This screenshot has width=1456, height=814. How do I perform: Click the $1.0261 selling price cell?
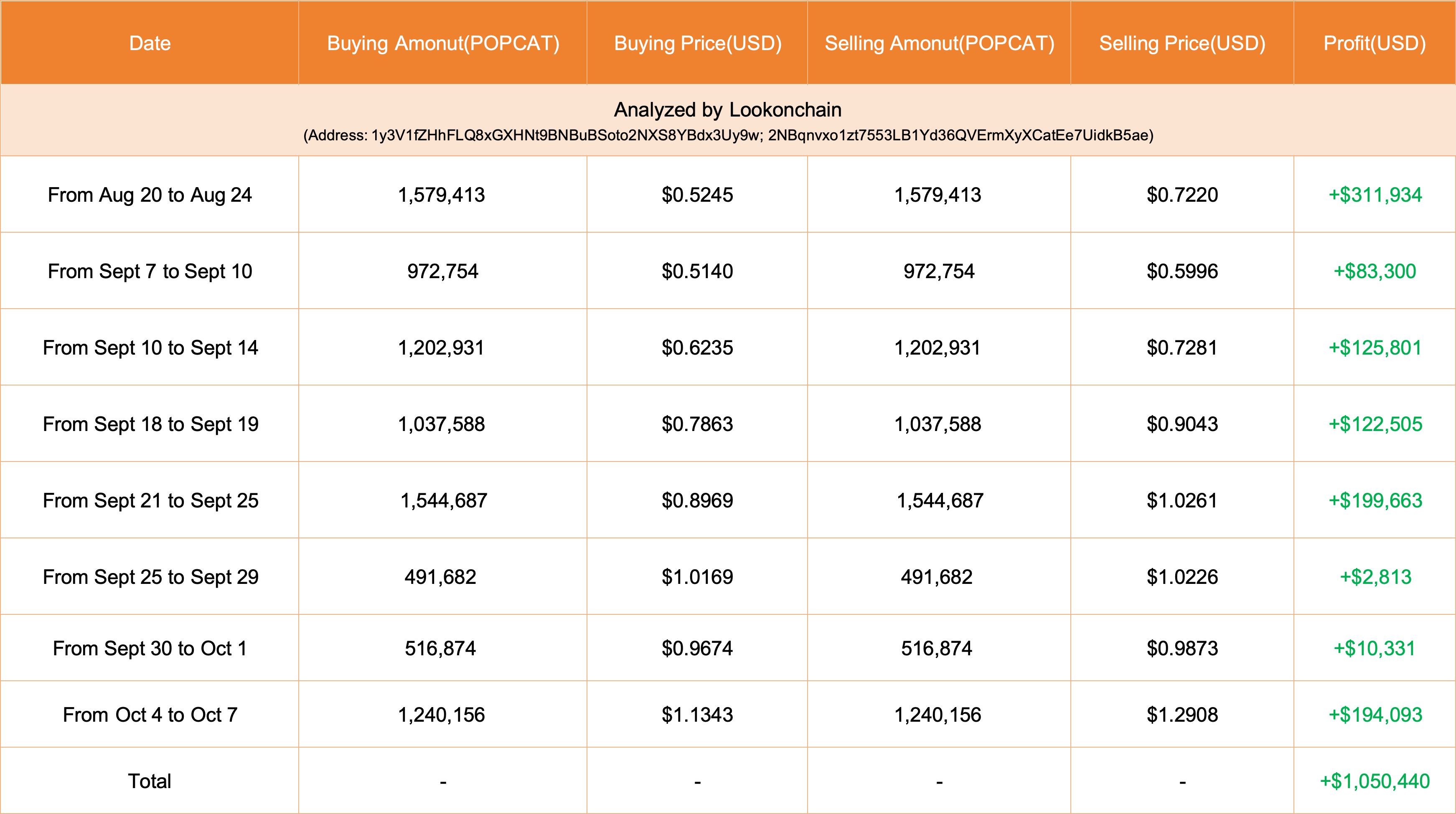tap(1182, 500)
